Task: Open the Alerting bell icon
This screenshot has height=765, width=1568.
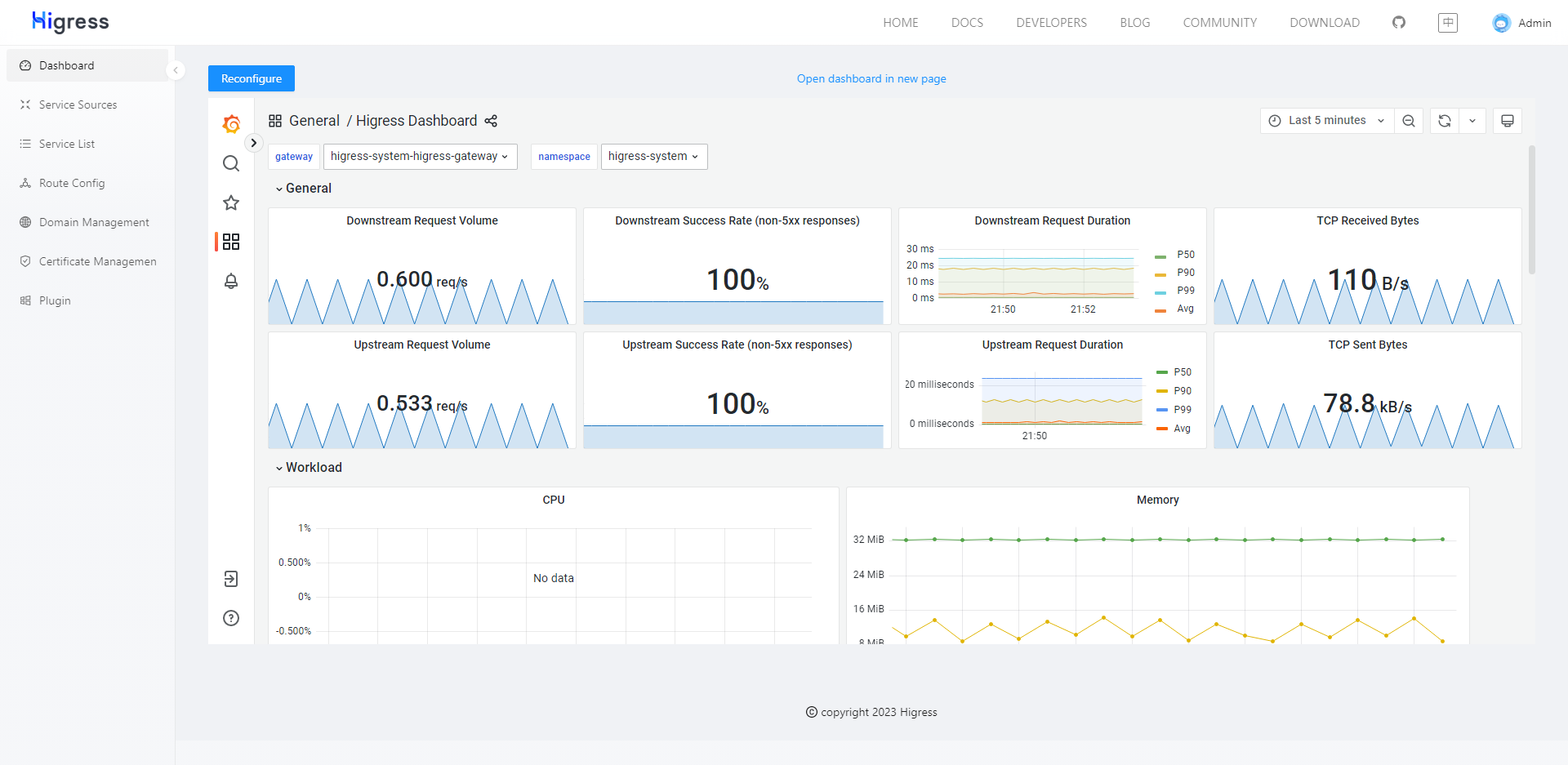Action: point(231,281)
